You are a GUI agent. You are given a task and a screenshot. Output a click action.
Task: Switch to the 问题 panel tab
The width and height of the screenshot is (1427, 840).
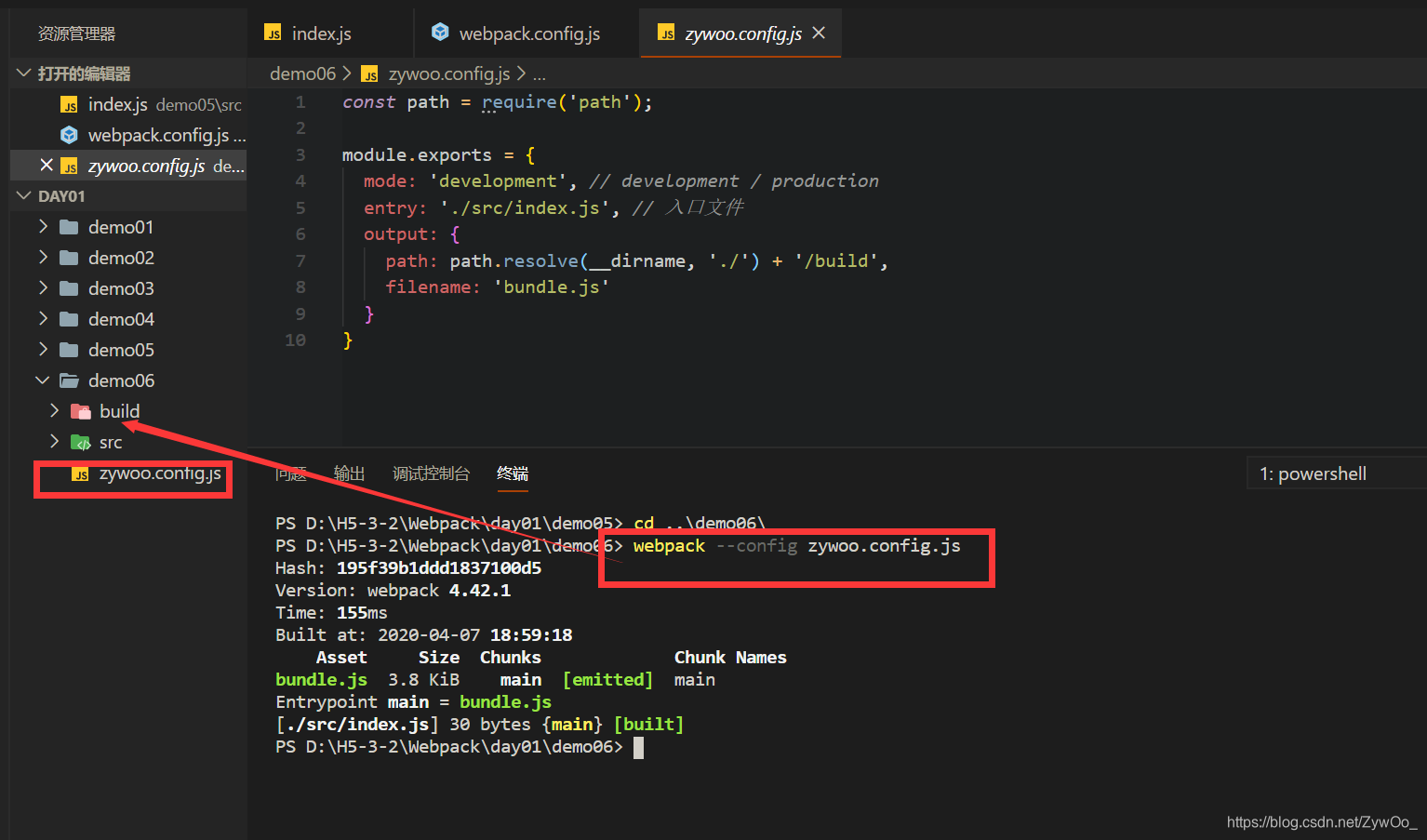tap(291, 473)
